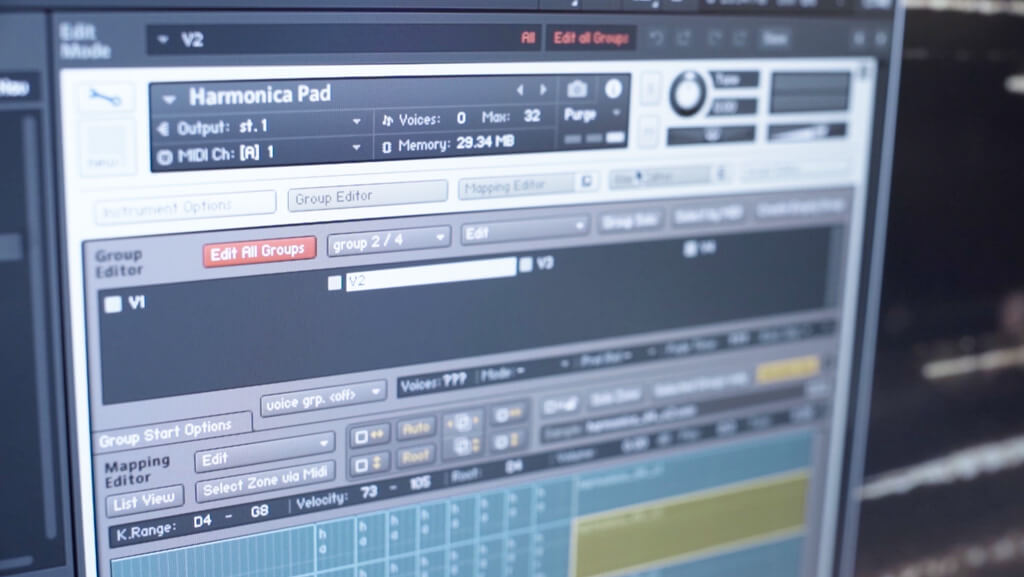Screen dimensions: 1024x577
Task: Click upper auto-spread key ranges icon
Action: [462, 422]
